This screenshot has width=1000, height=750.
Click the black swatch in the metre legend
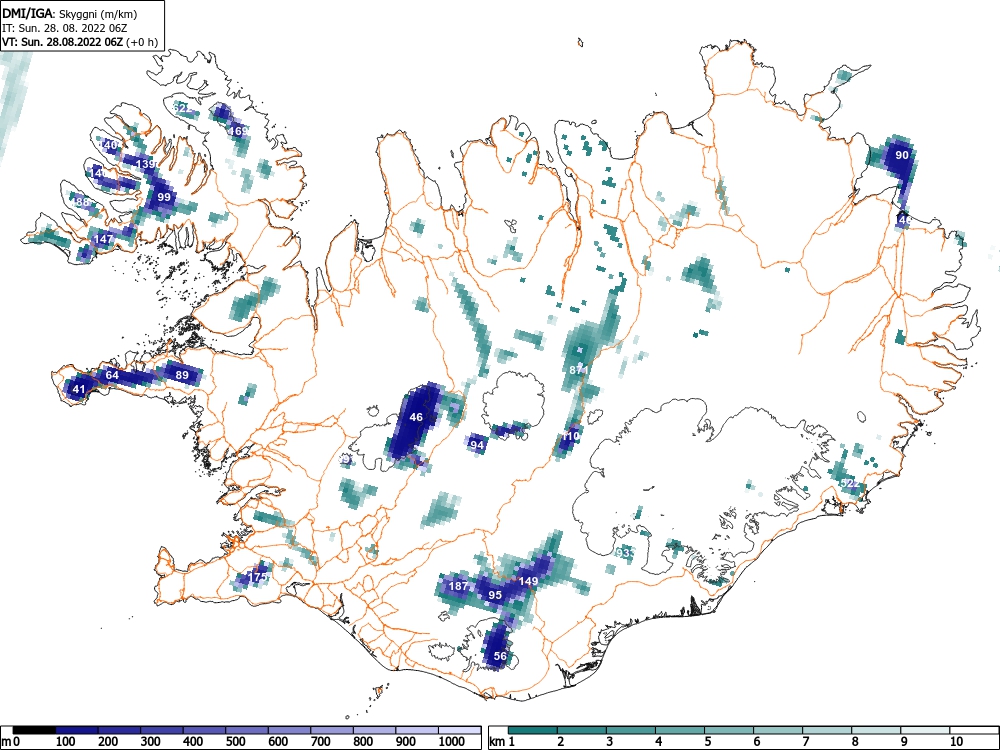34,730
